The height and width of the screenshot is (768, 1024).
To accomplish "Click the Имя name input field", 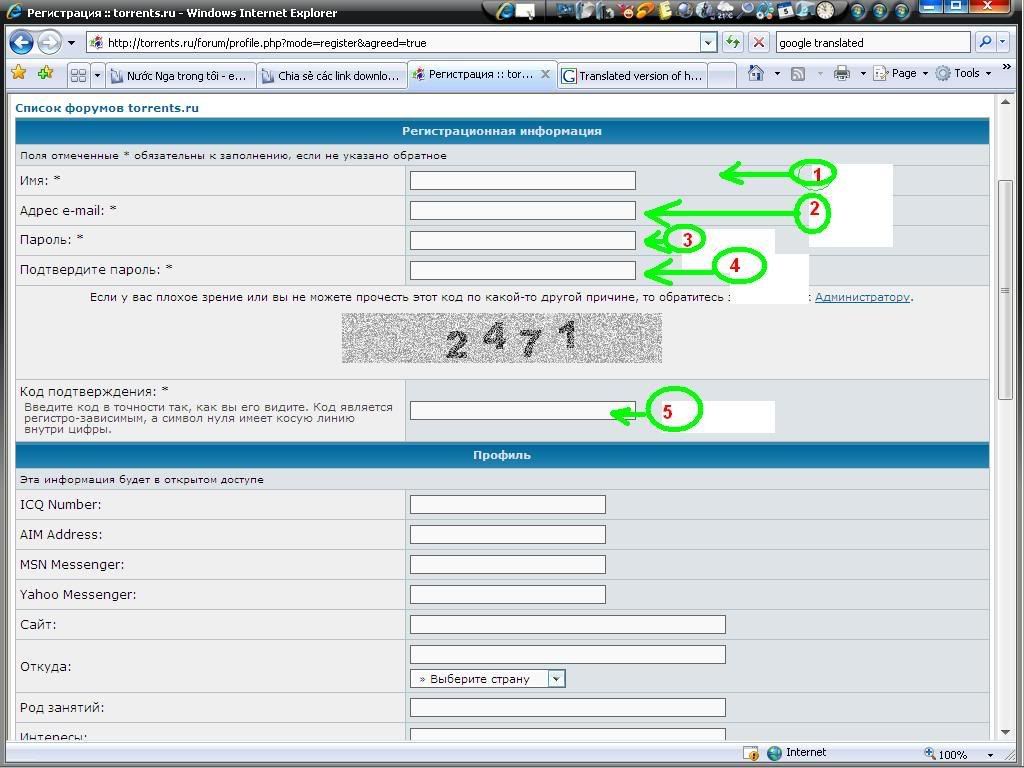I will (522, 180).
